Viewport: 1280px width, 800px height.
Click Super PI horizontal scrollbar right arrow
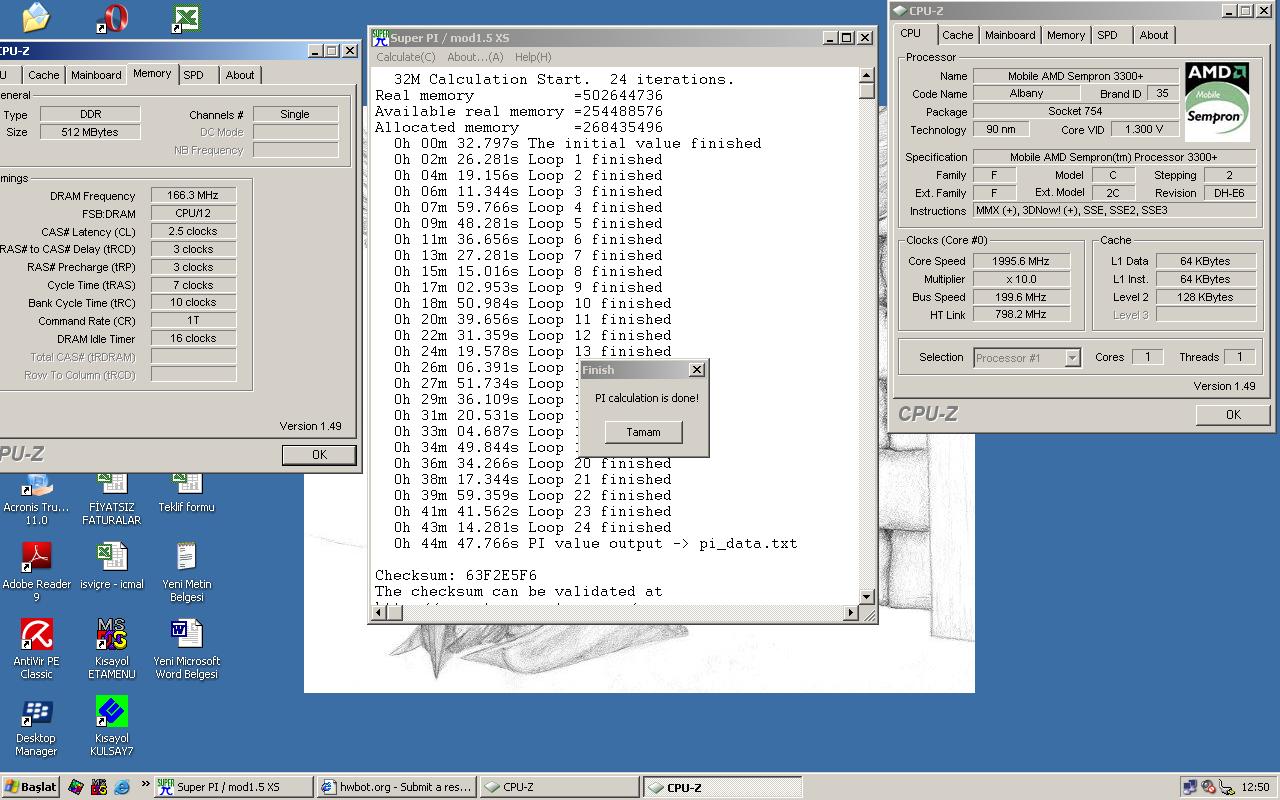[852, 613]
